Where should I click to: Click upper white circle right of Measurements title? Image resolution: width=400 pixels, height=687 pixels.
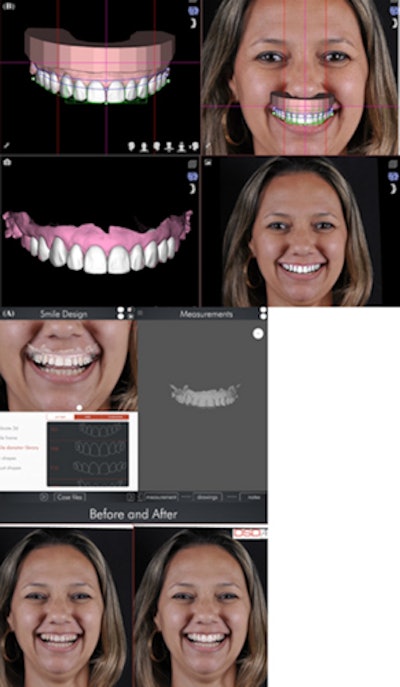tap(263, 310)
